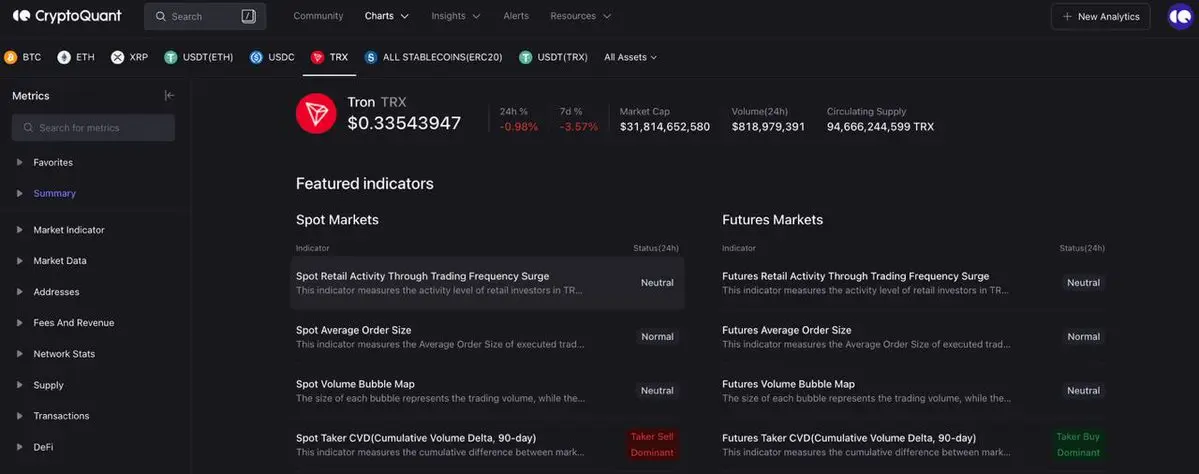Open the All Assets dropdown

click(631, 57)
